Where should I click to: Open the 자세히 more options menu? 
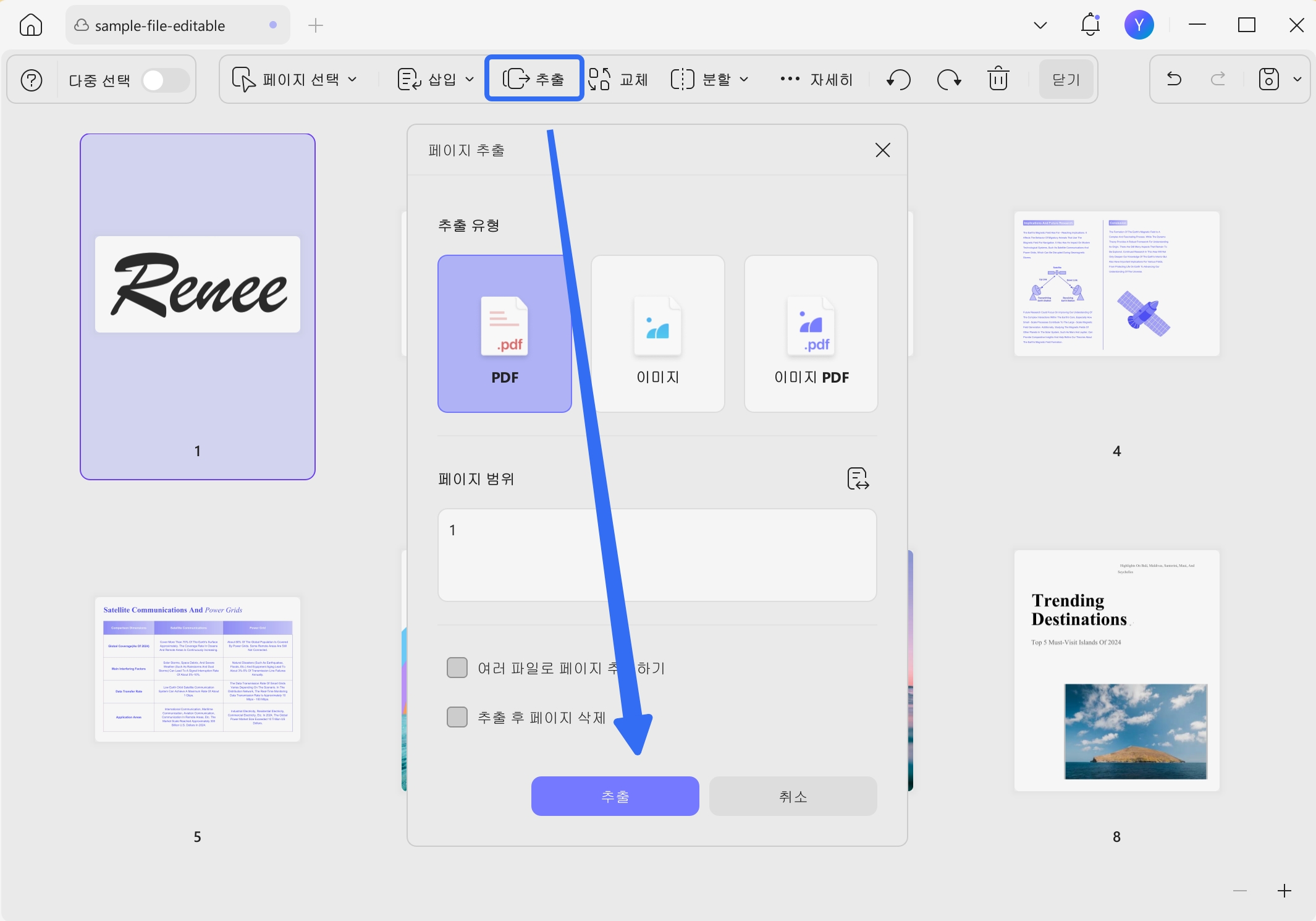tap(816, 80)
